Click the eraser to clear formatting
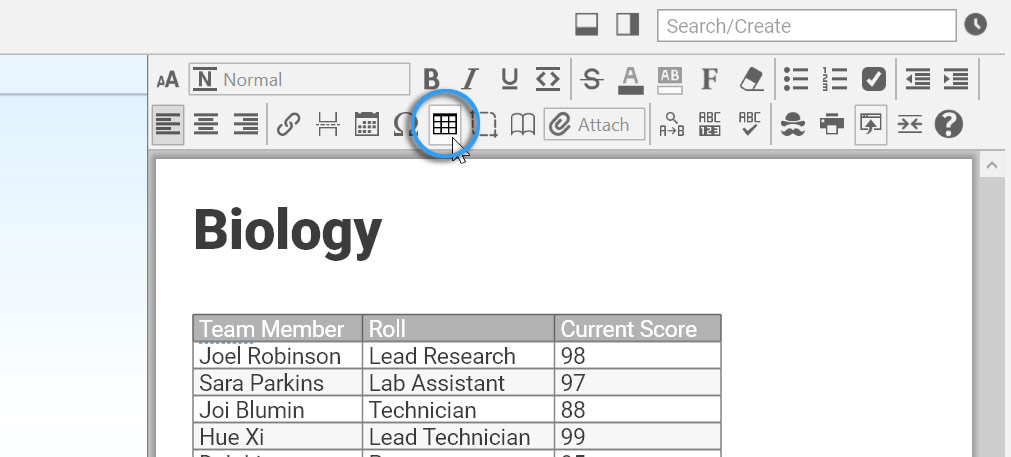This screenshot has height=457, width=1011. click(750, 79)
